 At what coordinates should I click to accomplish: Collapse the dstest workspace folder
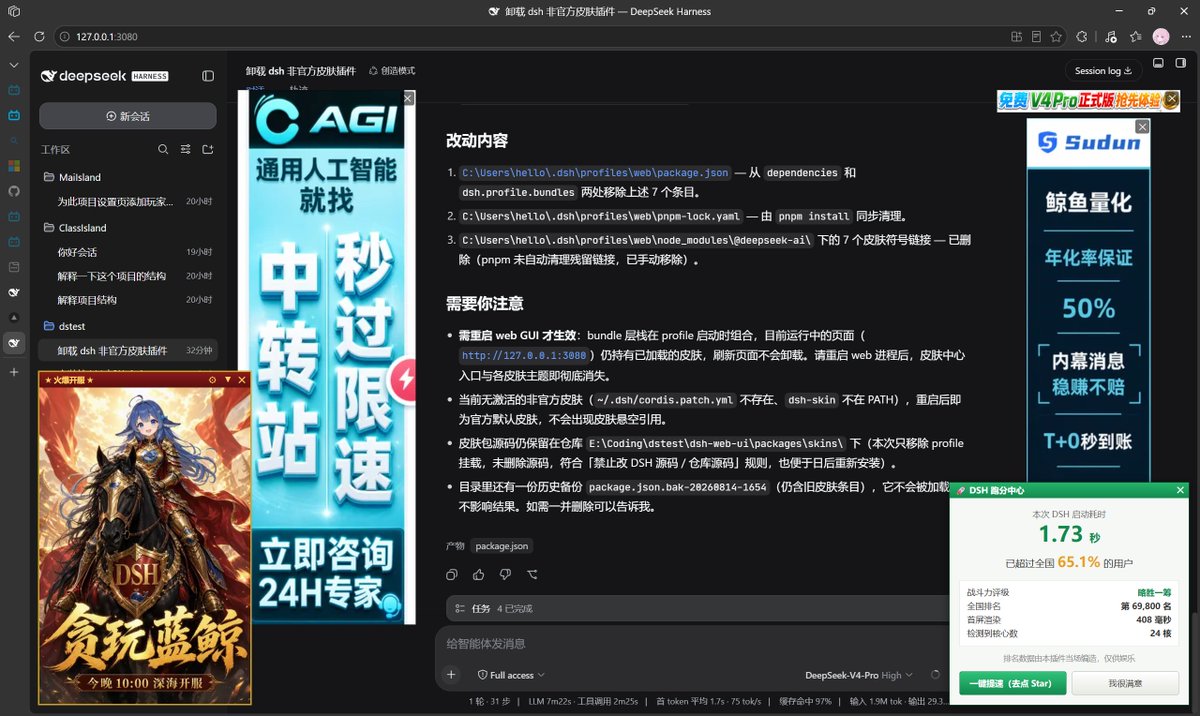pos(128,326)
